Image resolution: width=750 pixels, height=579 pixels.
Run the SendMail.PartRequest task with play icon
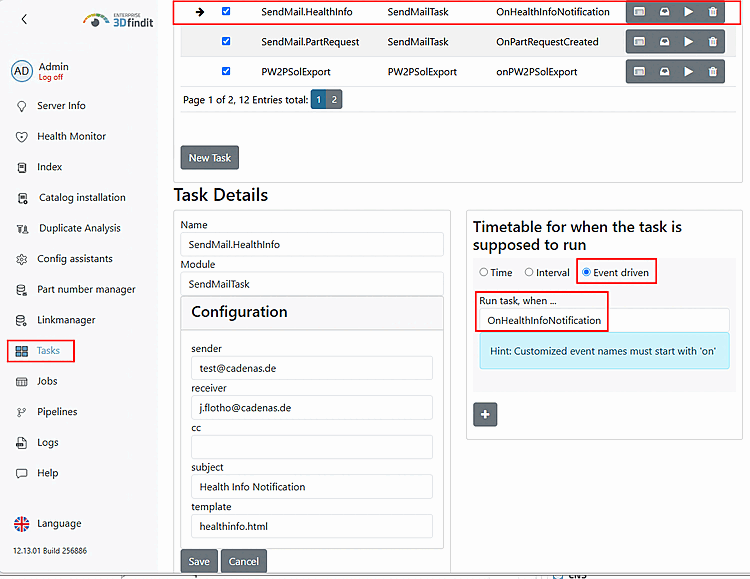(688, 42)
